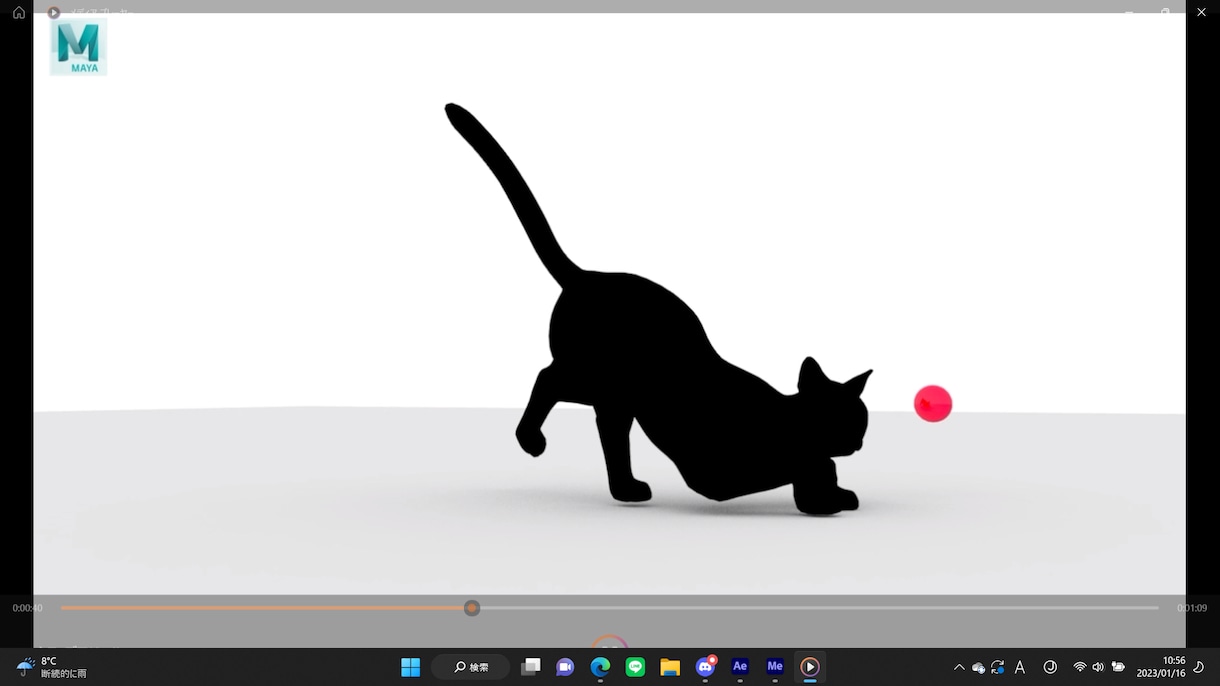Click the sync arrows tray icon

point(998,667)
